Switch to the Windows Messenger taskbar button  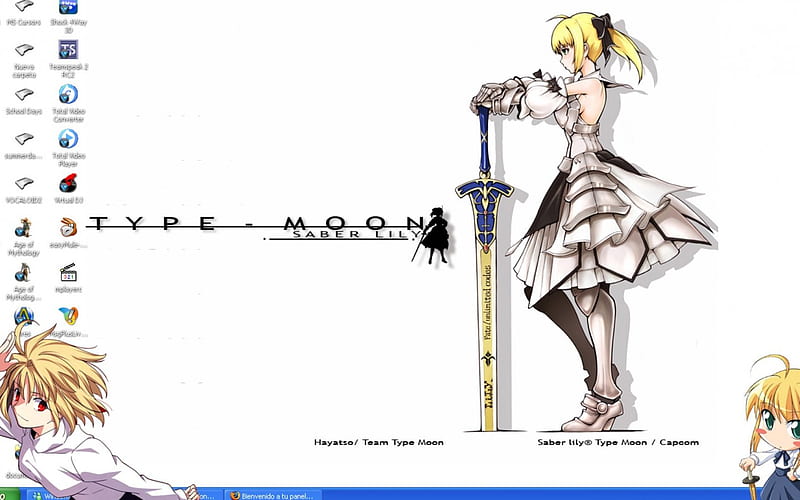pos(49,495)
